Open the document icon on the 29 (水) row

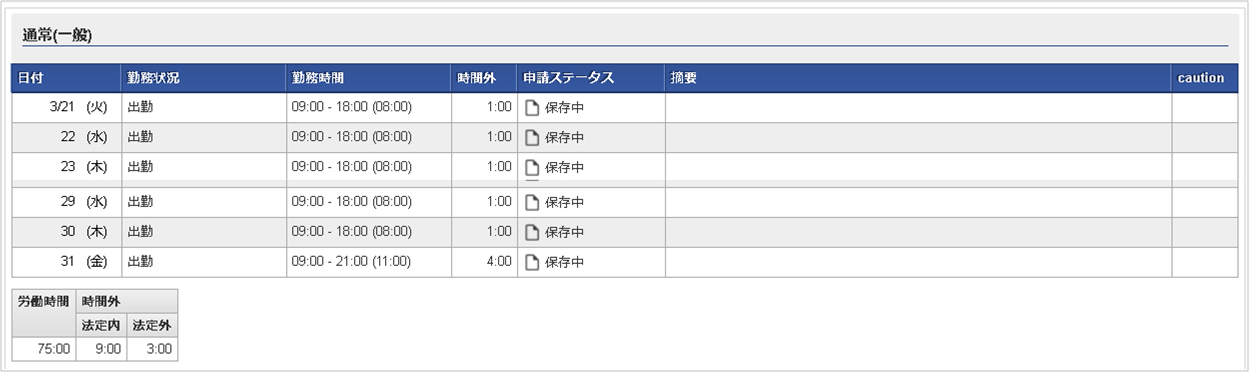pos(532,202)
